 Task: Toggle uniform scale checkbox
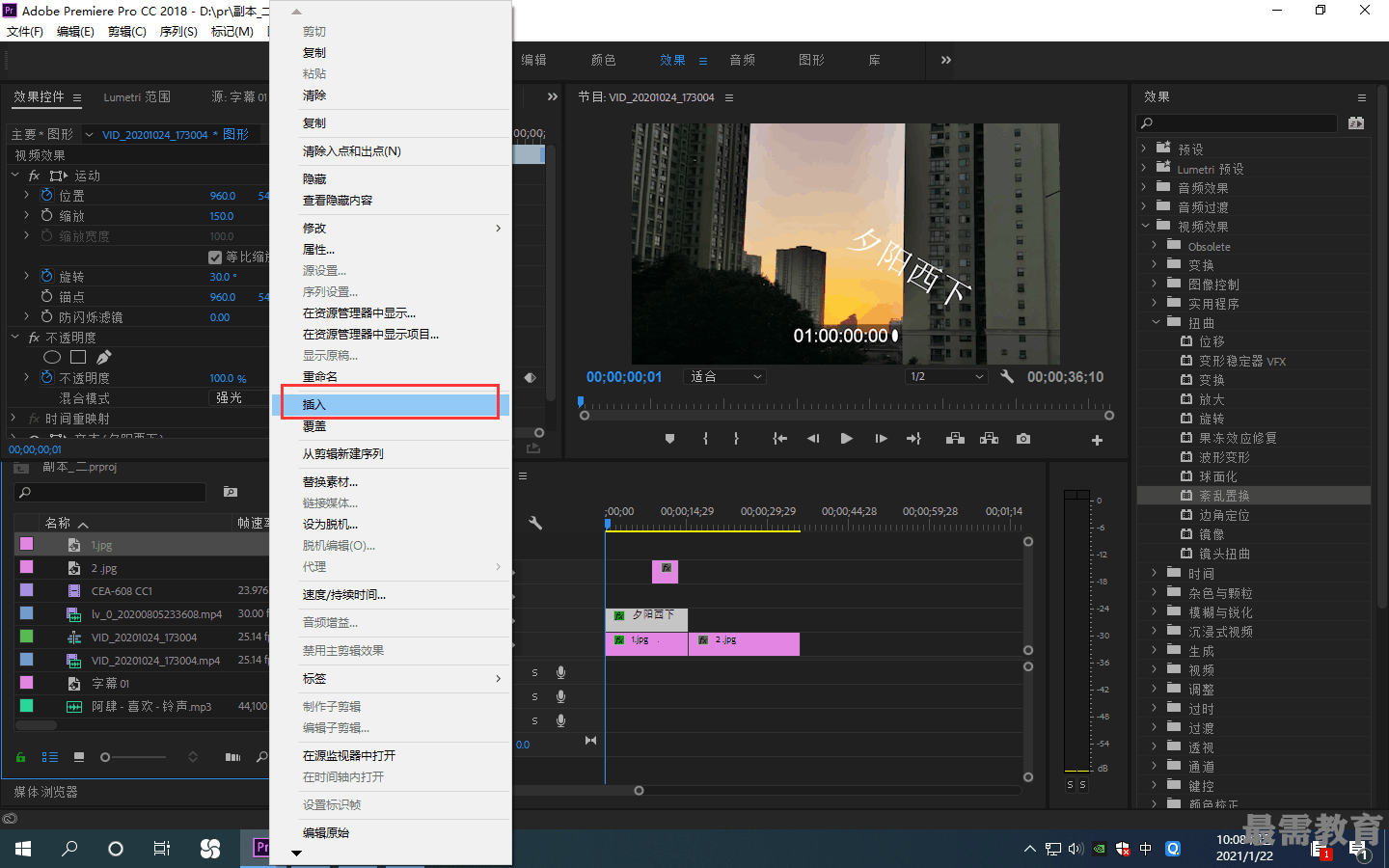(215, 258)
